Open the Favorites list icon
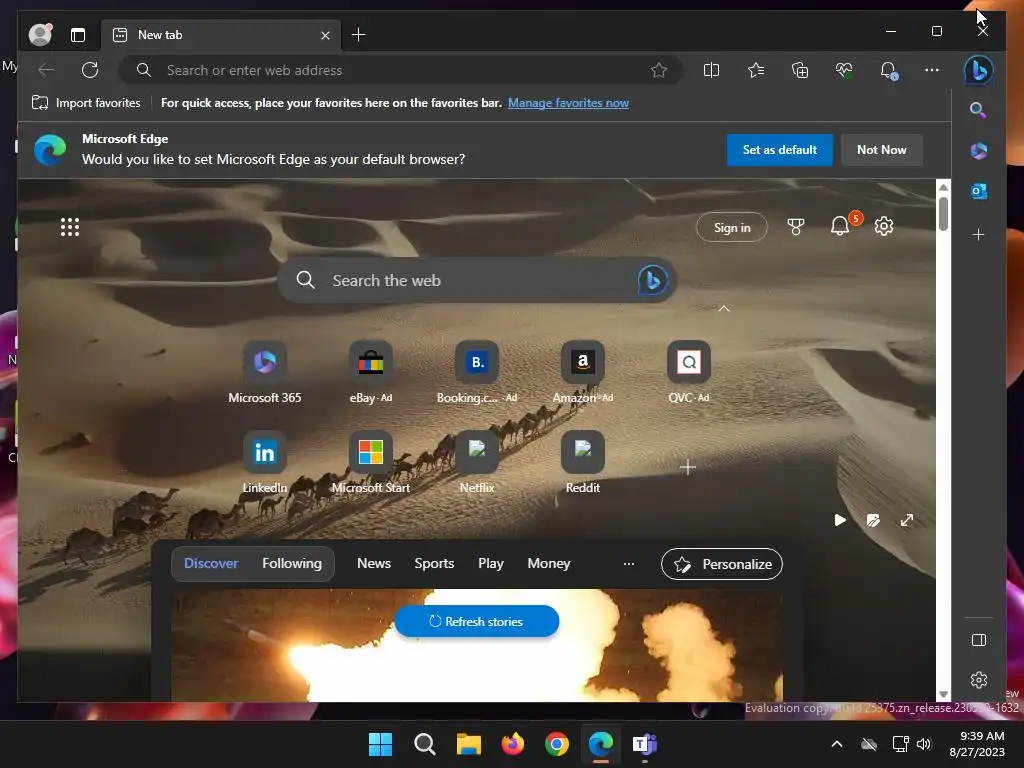This screenshot has height=768, width=1024. point(756,70)
